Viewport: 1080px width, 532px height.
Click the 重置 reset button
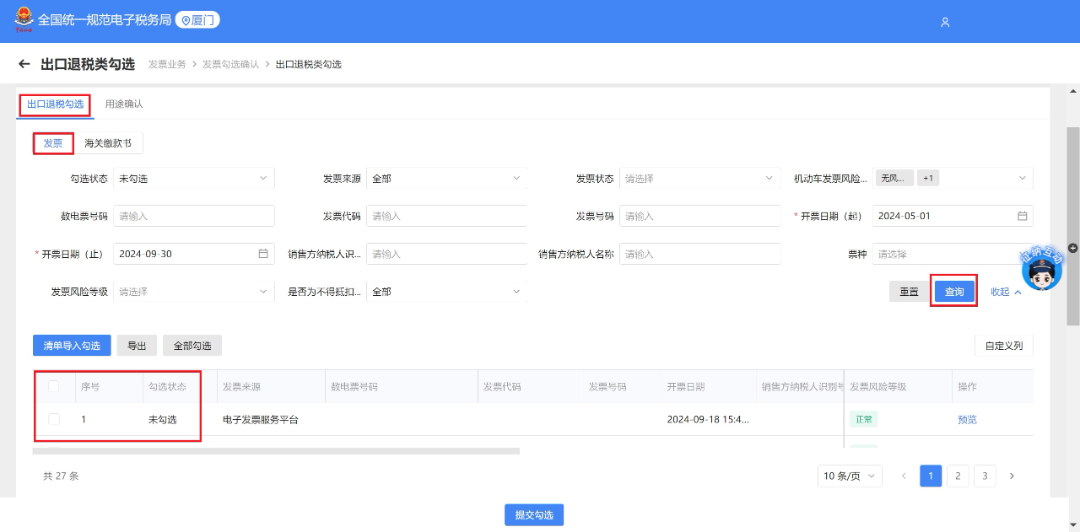pyautogui.click(x=909, y=291)
